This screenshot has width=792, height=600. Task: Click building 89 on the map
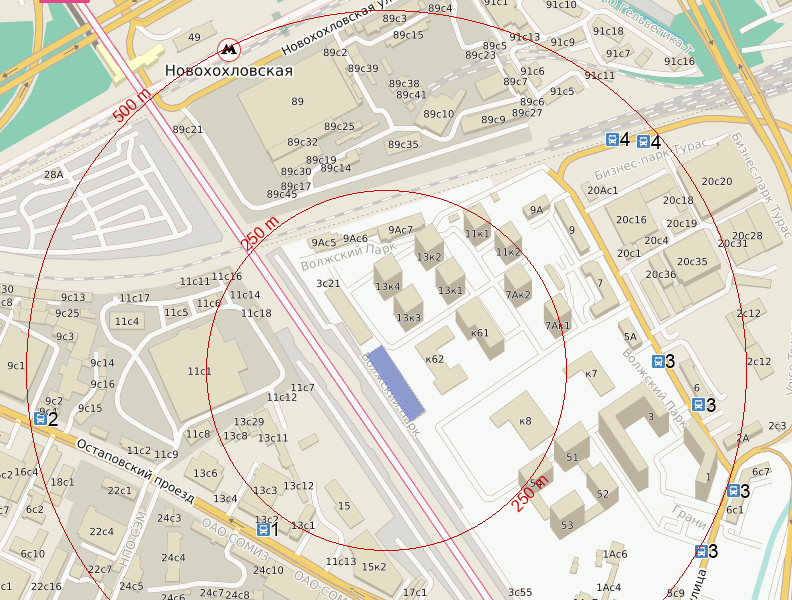[298, 103]
